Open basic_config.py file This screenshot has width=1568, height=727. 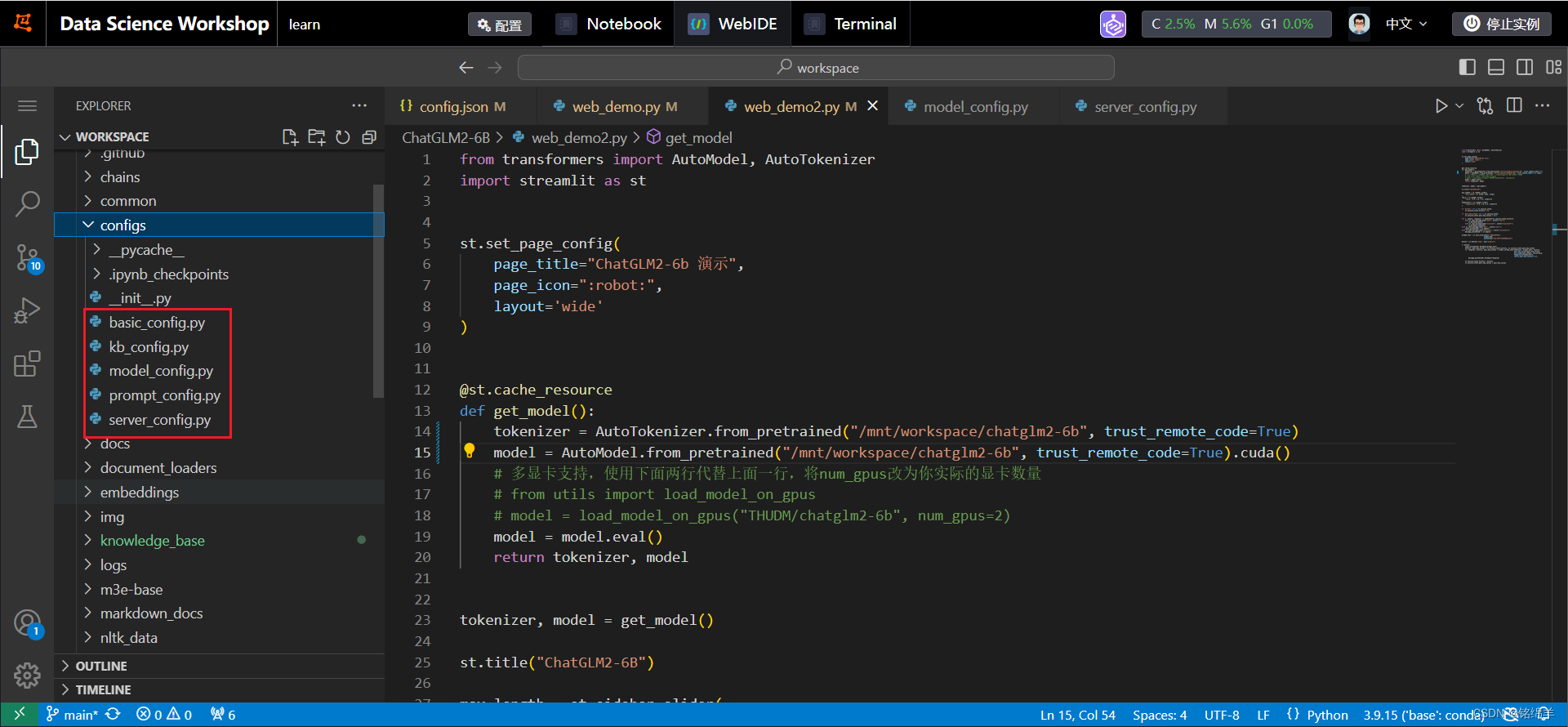[157, 323]
